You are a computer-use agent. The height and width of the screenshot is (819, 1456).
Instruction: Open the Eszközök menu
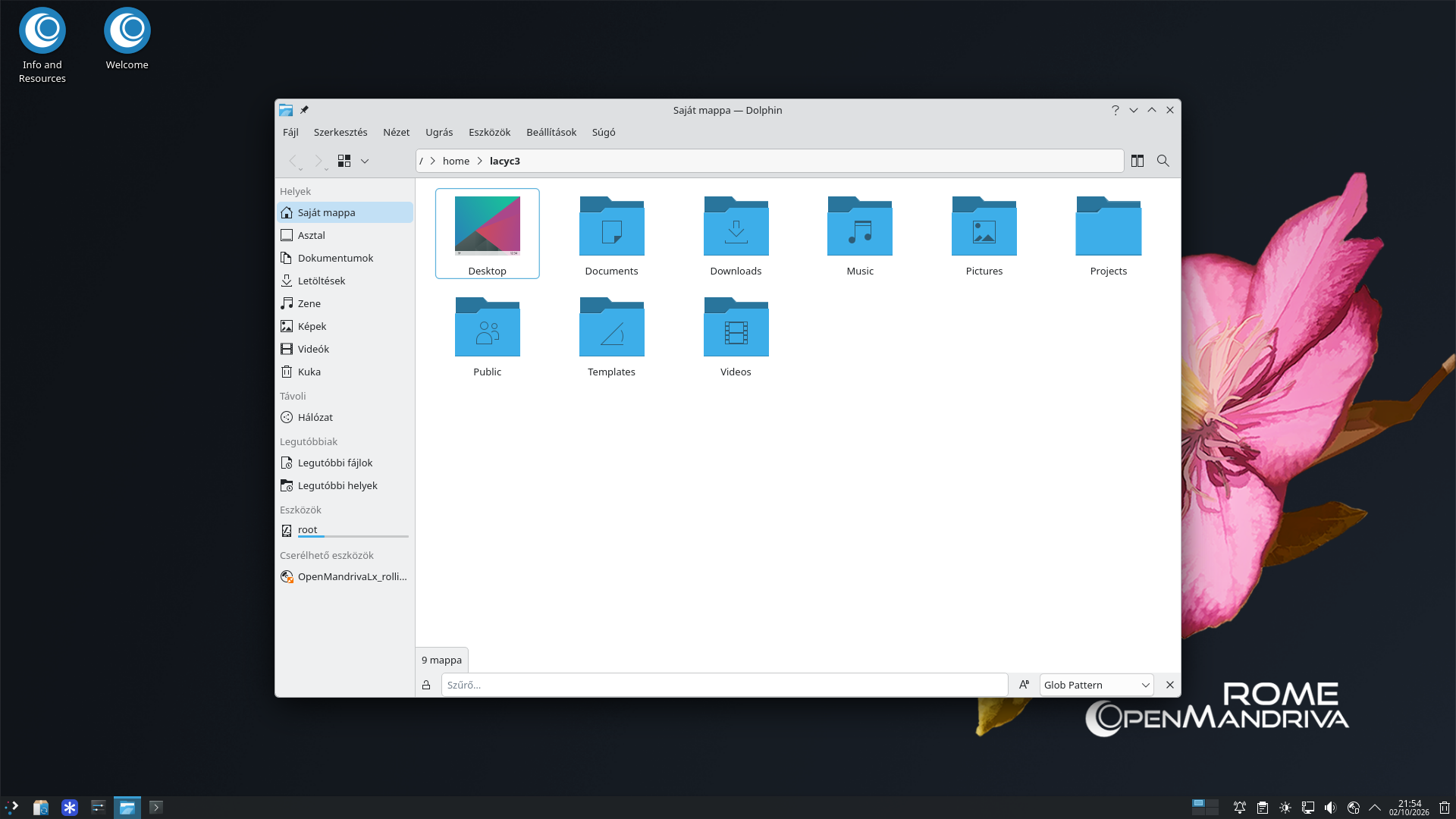489,132
